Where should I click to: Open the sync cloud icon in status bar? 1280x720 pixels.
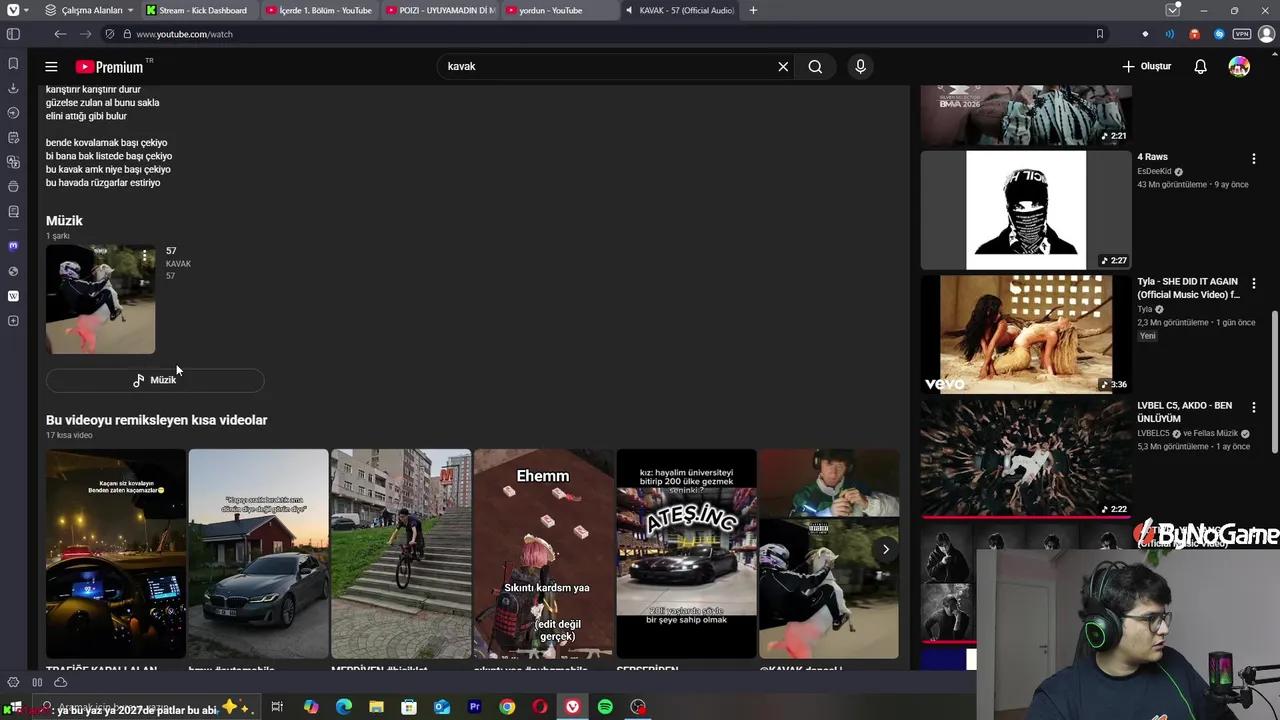pyautogui.click(x=60, y=682)
